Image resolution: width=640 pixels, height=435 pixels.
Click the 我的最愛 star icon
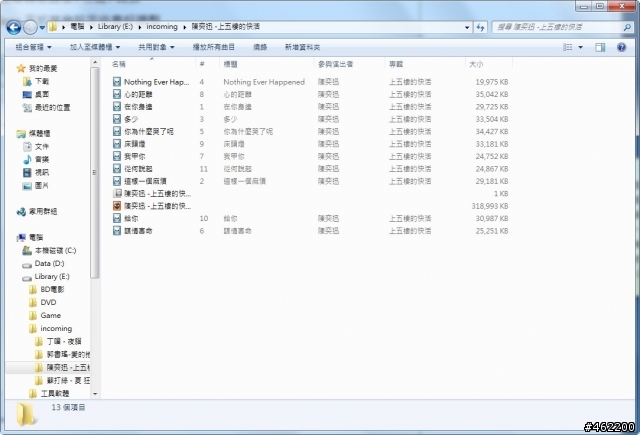[21, 68]
